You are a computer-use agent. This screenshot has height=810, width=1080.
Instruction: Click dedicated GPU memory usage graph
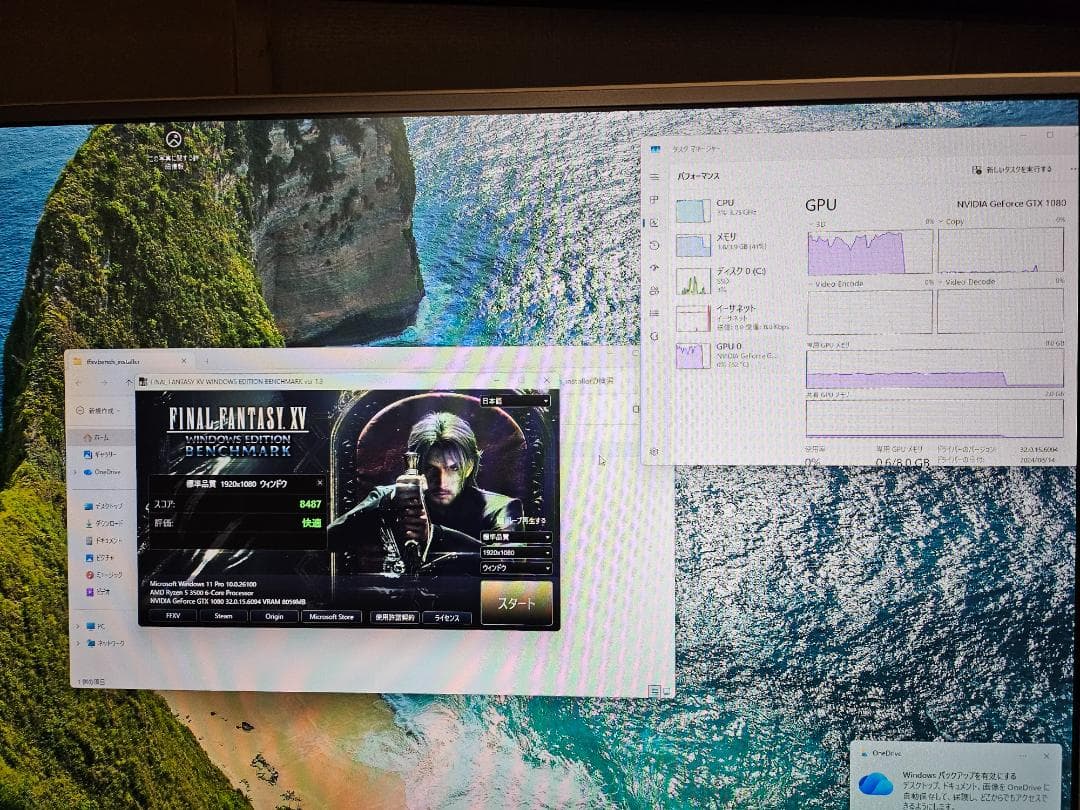pos(935,368)
